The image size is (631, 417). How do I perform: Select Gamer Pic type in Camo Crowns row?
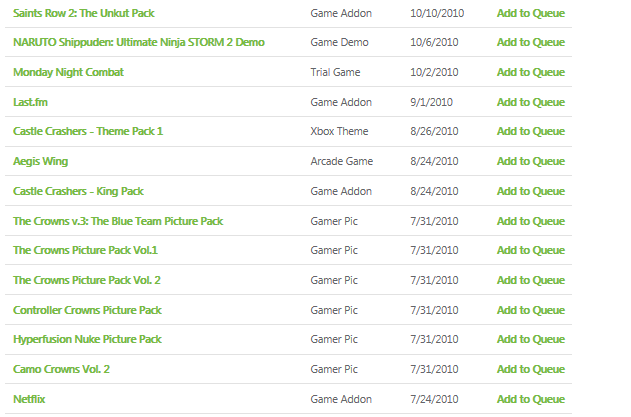(334, 369)
